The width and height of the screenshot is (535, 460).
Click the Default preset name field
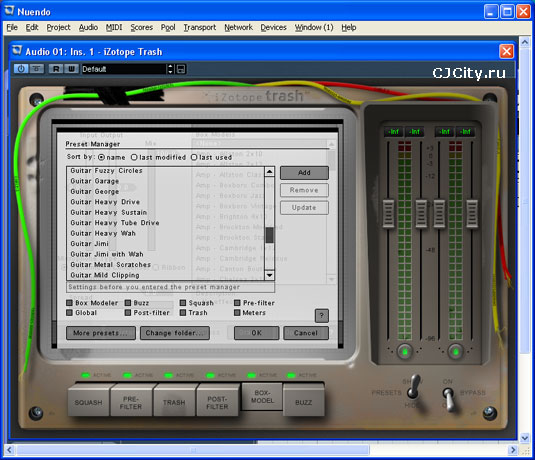[x=124, y=69]
